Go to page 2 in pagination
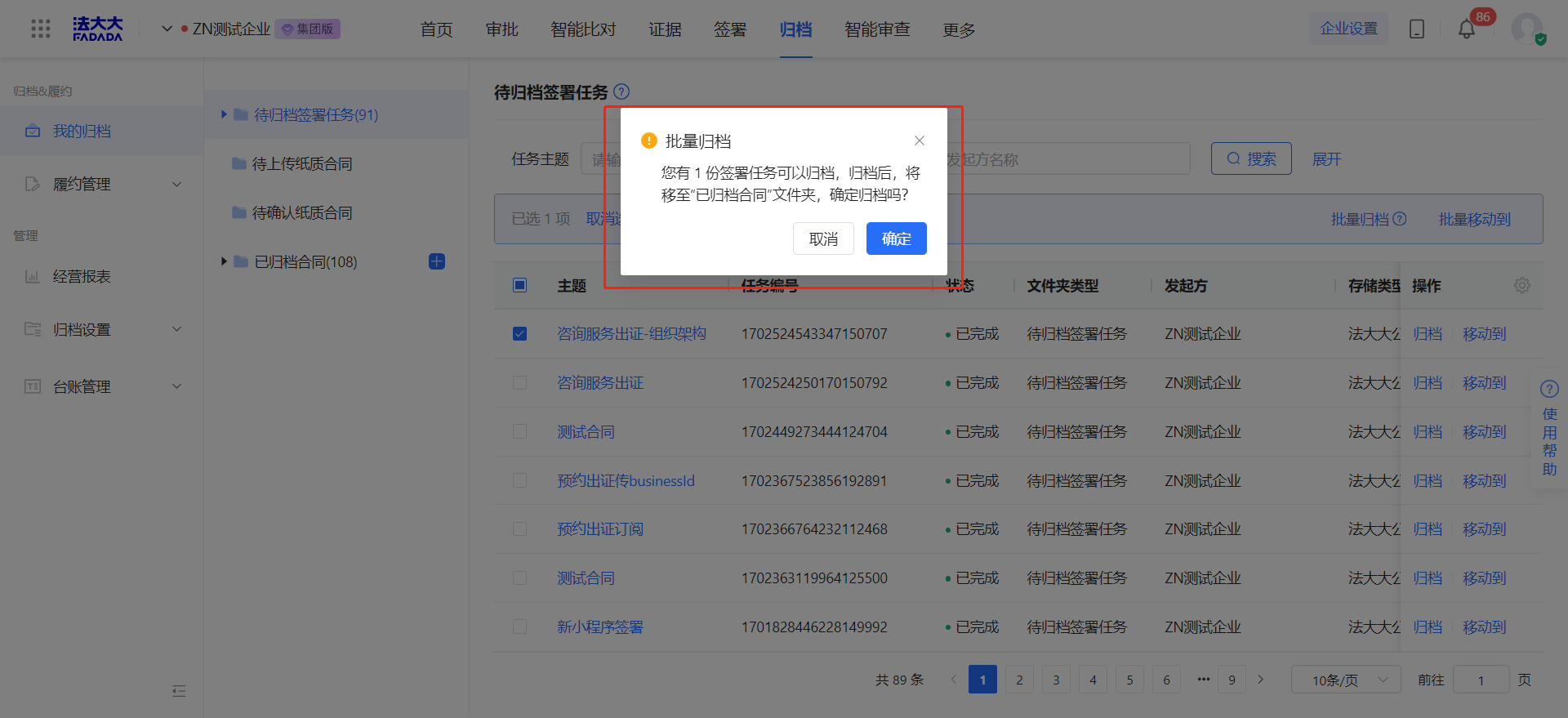Screen dimensions: 1568x718 tap(1019, 680)
